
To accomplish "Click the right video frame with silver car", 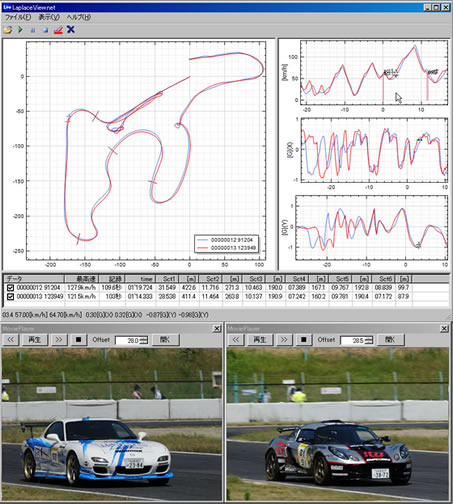I will 337,424.
